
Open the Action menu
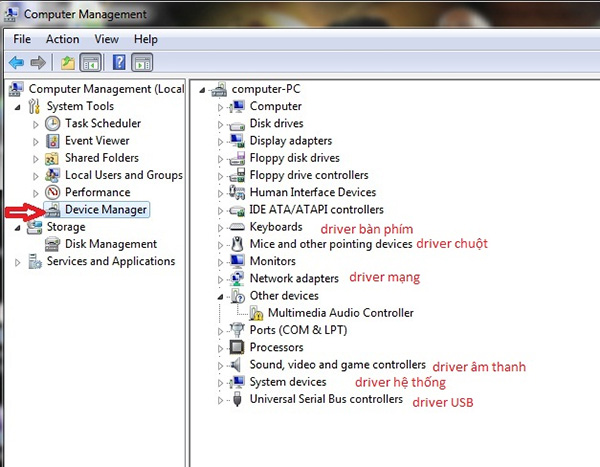(62, 39)
